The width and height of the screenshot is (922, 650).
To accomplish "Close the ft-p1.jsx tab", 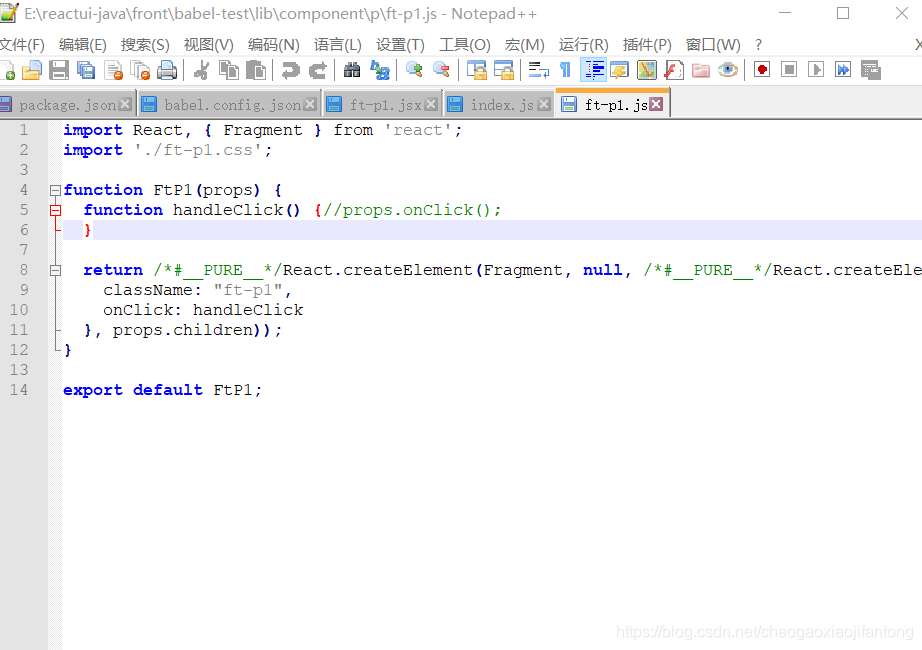I will coord(431,104).
